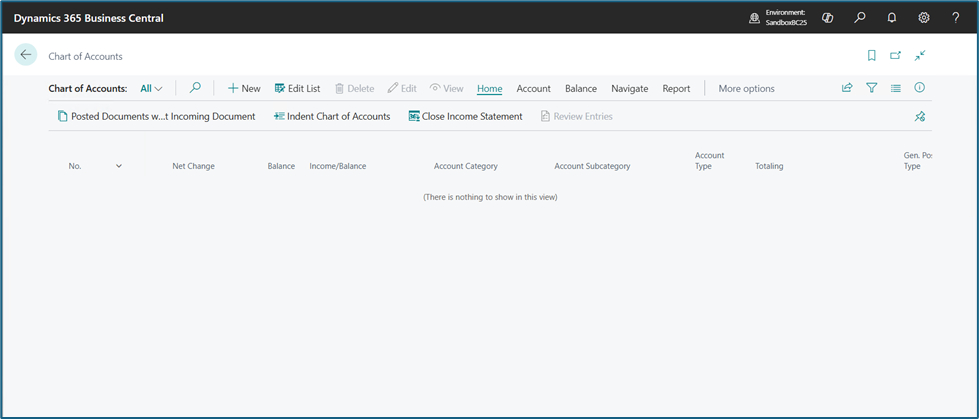This screenshot has width=979, height=419.
Task: Open the notifications bell
Action: pyautogui.click(x=892, y=18)
